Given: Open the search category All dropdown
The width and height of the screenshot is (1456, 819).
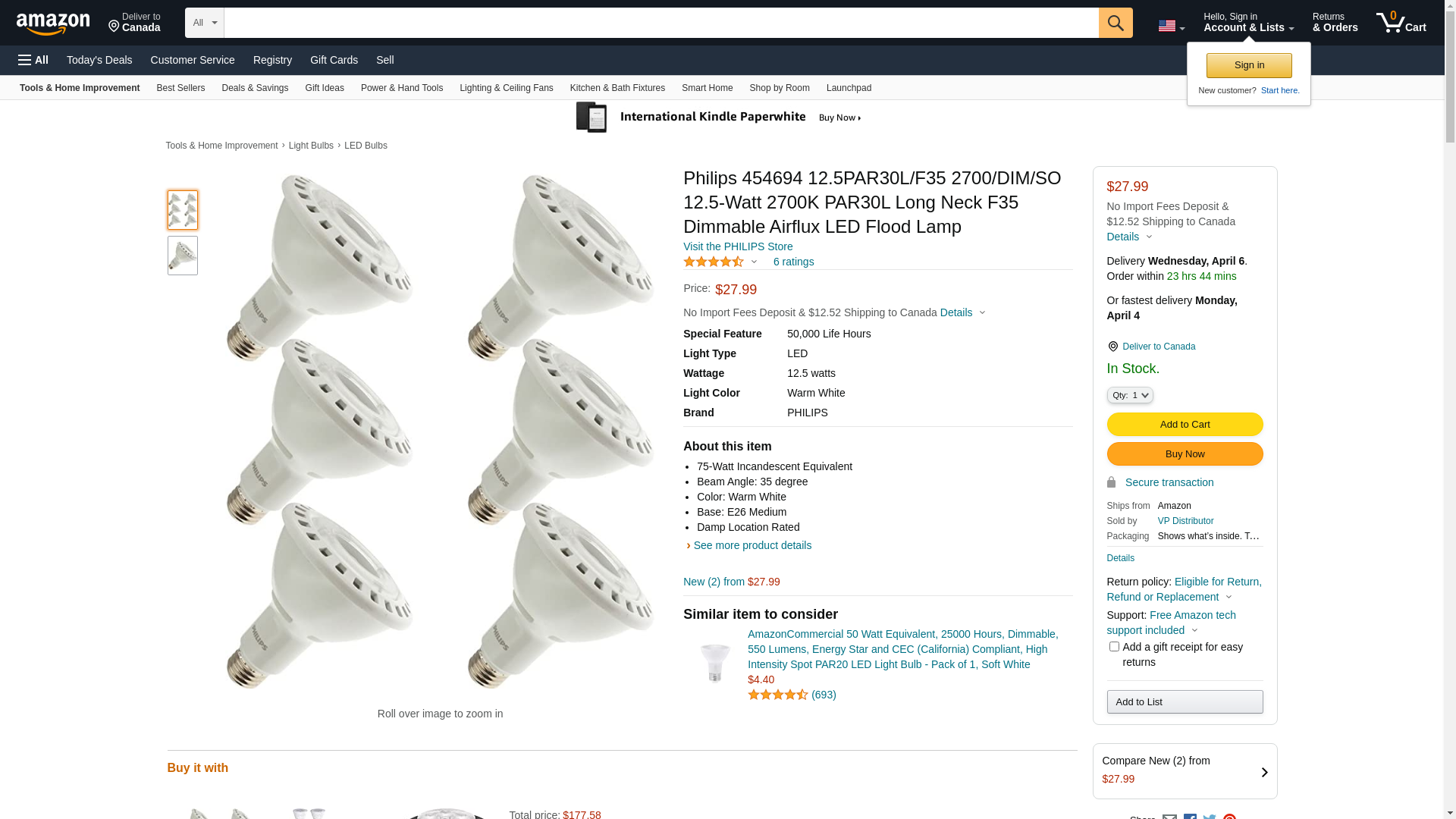Looking at the screenshot, I should [x=204, y=23].
